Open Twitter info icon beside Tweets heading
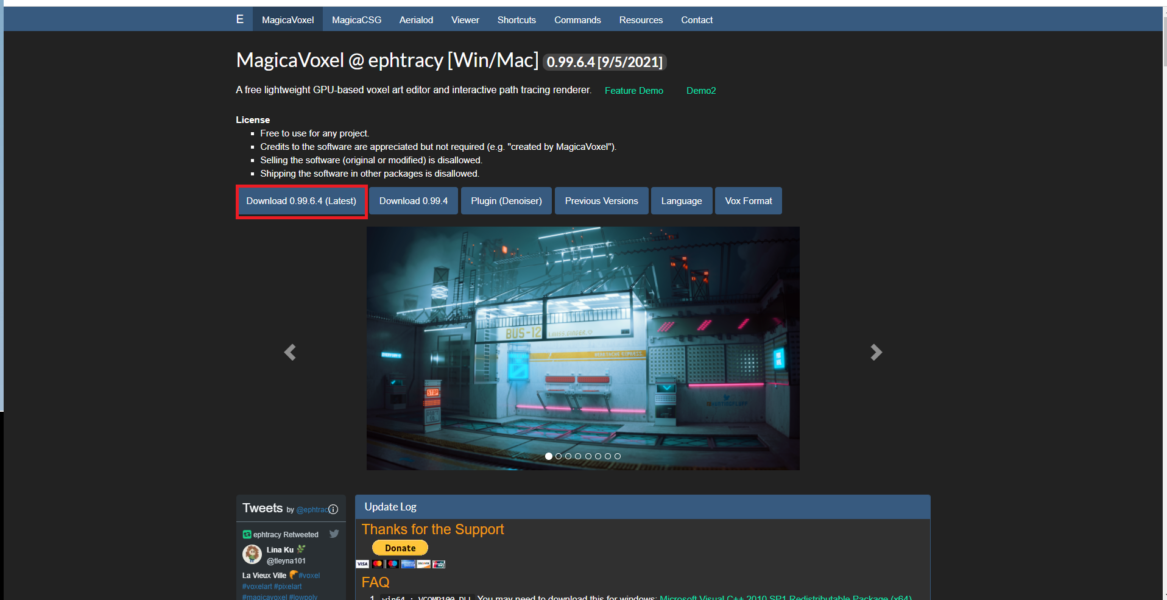The image size is (1167, 600). tap(333, 509)
